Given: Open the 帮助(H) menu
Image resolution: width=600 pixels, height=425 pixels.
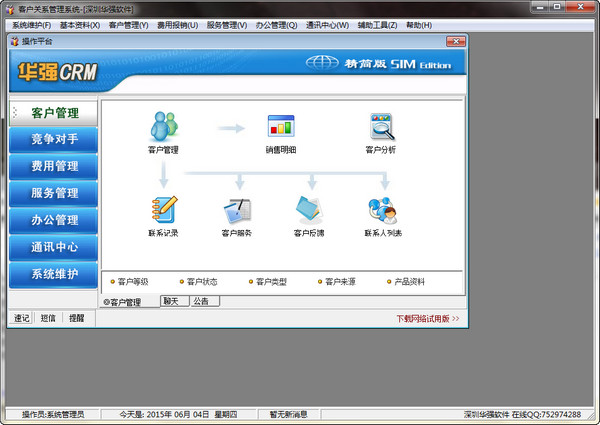Looking at the screenshot, I should 419,25.
